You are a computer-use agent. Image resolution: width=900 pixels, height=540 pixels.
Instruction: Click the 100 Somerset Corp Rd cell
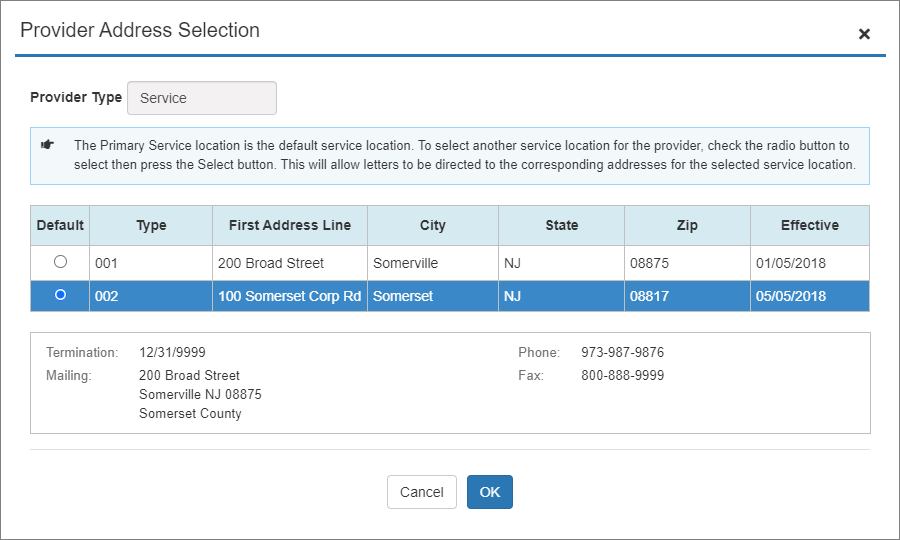tap(289, 296)
